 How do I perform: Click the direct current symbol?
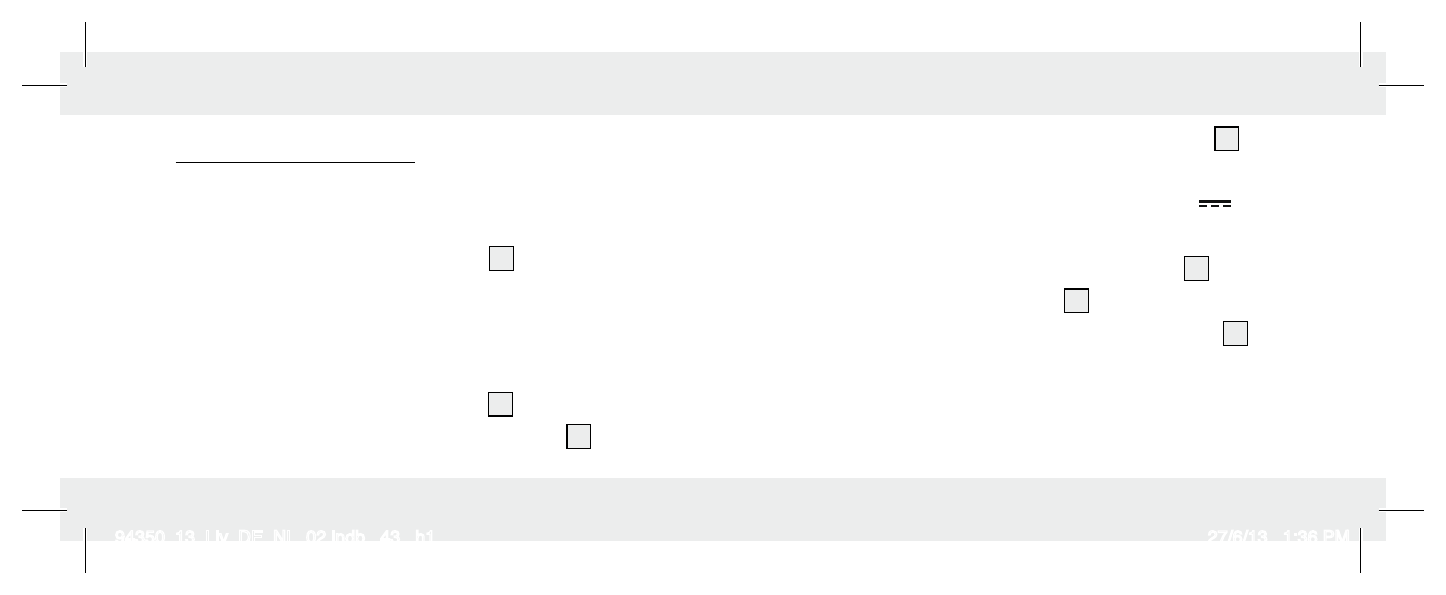click(1215, 203)
